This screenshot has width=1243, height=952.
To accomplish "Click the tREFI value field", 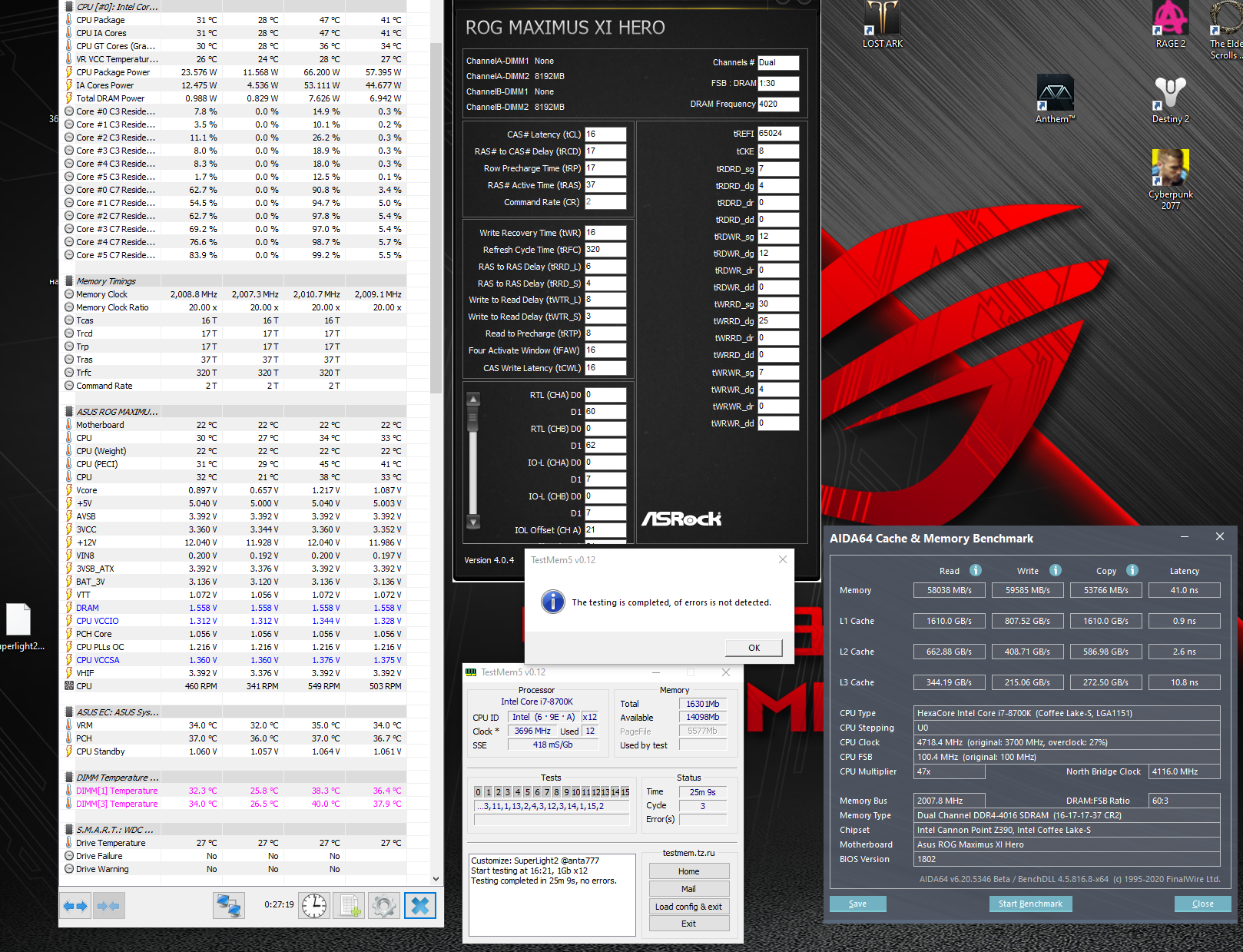I will [778, 134].
